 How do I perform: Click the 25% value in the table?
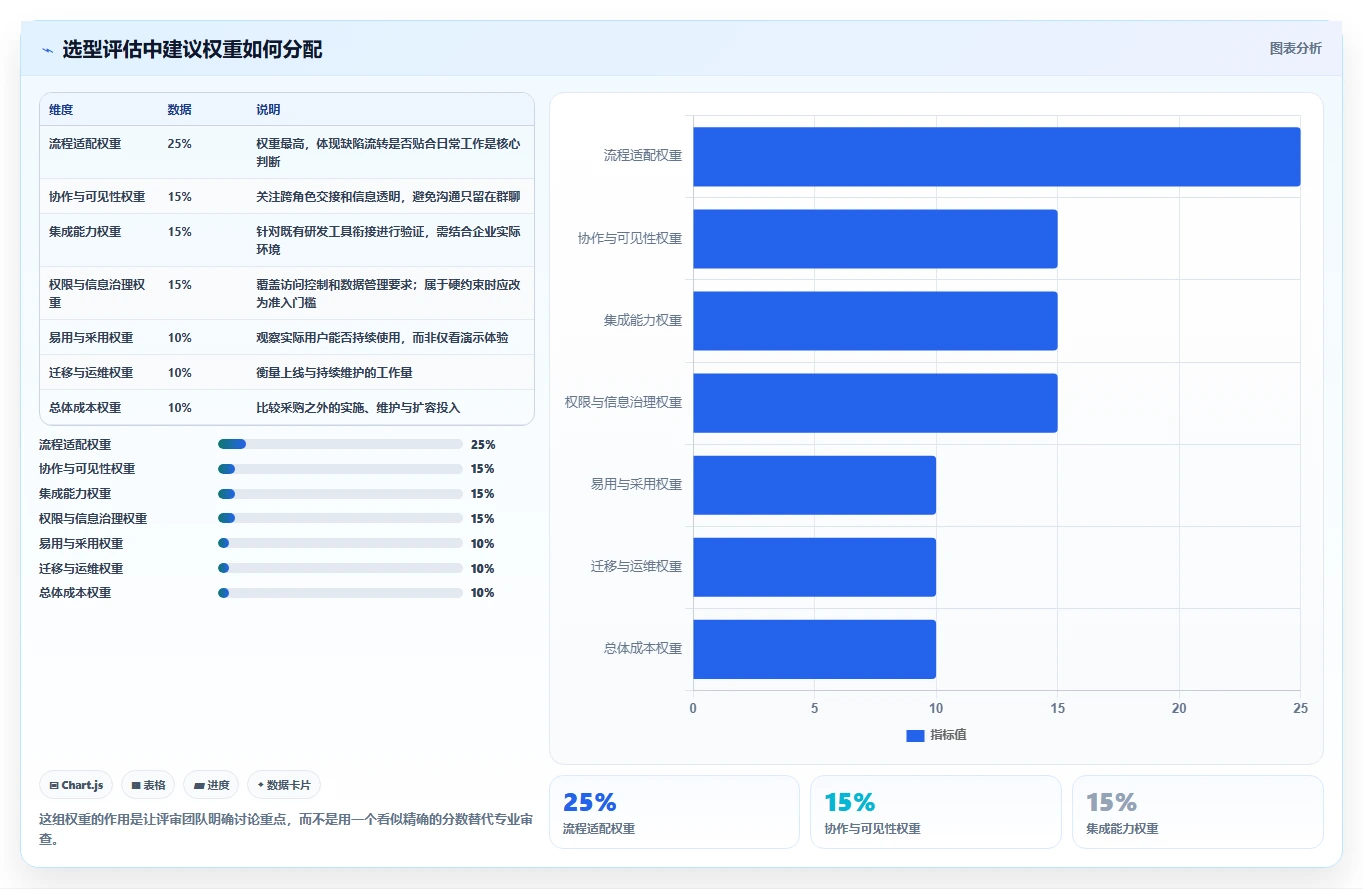click(180, 144)
